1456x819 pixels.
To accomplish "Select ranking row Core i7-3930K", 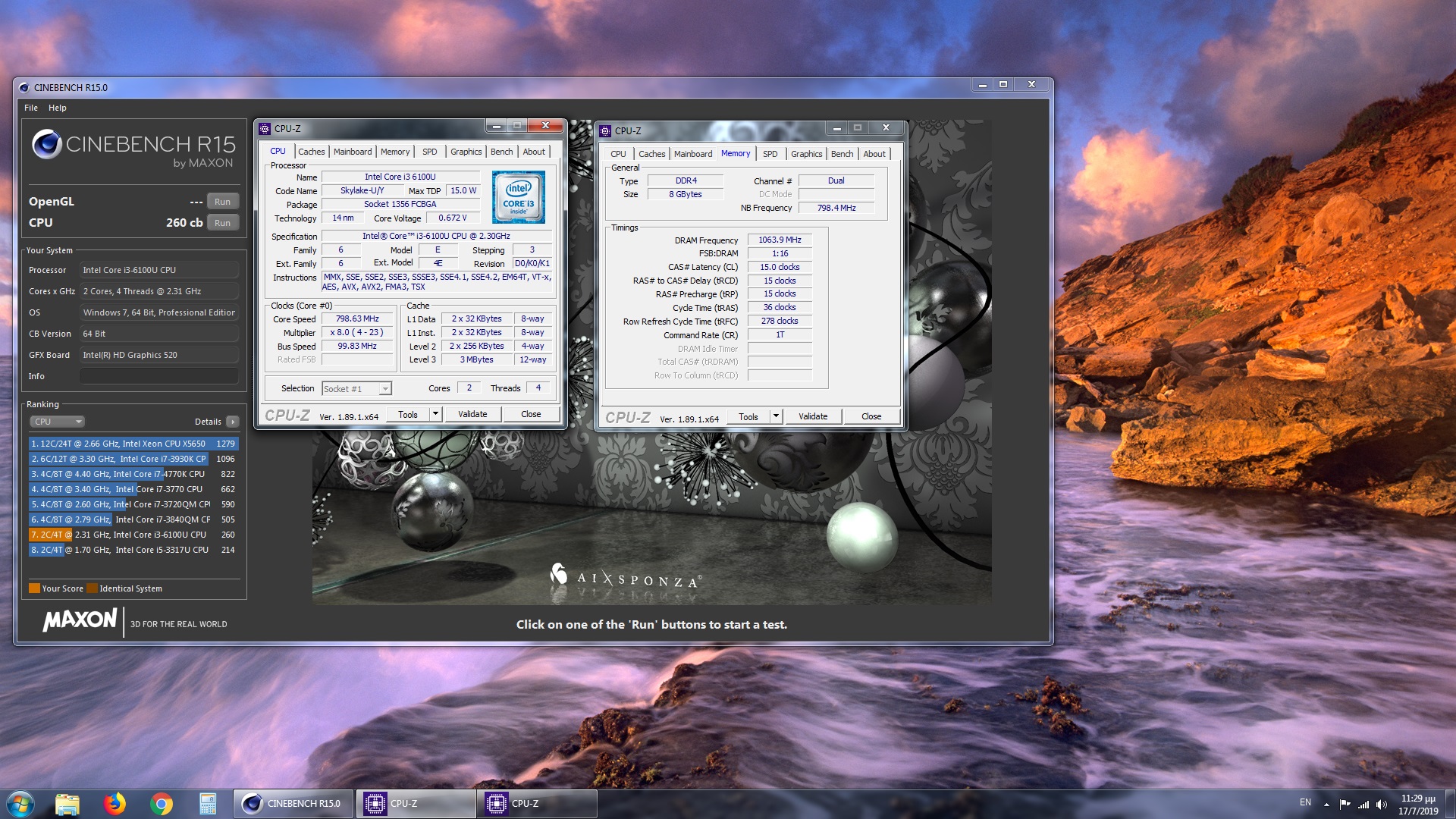I will point(133,459).
